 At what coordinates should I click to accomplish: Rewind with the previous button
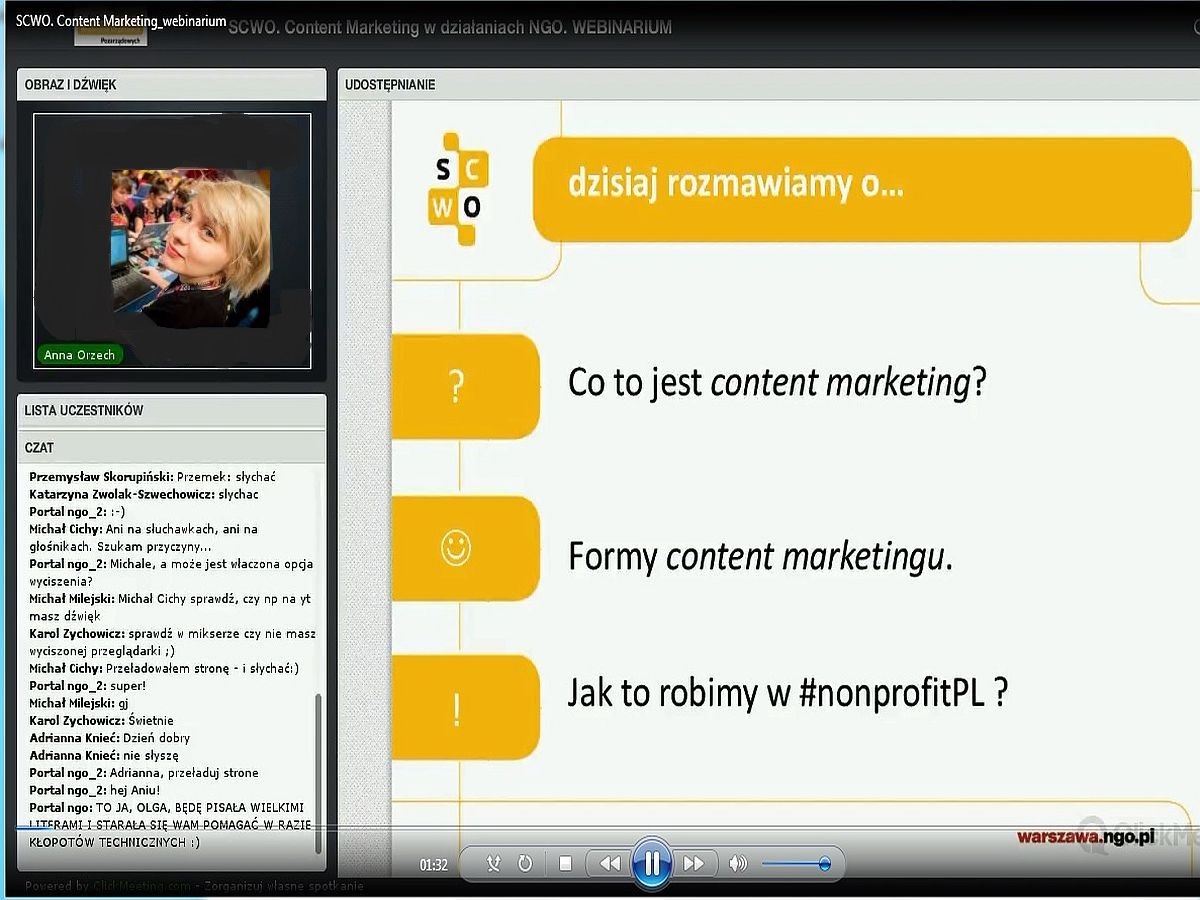[x=609, y=864]
